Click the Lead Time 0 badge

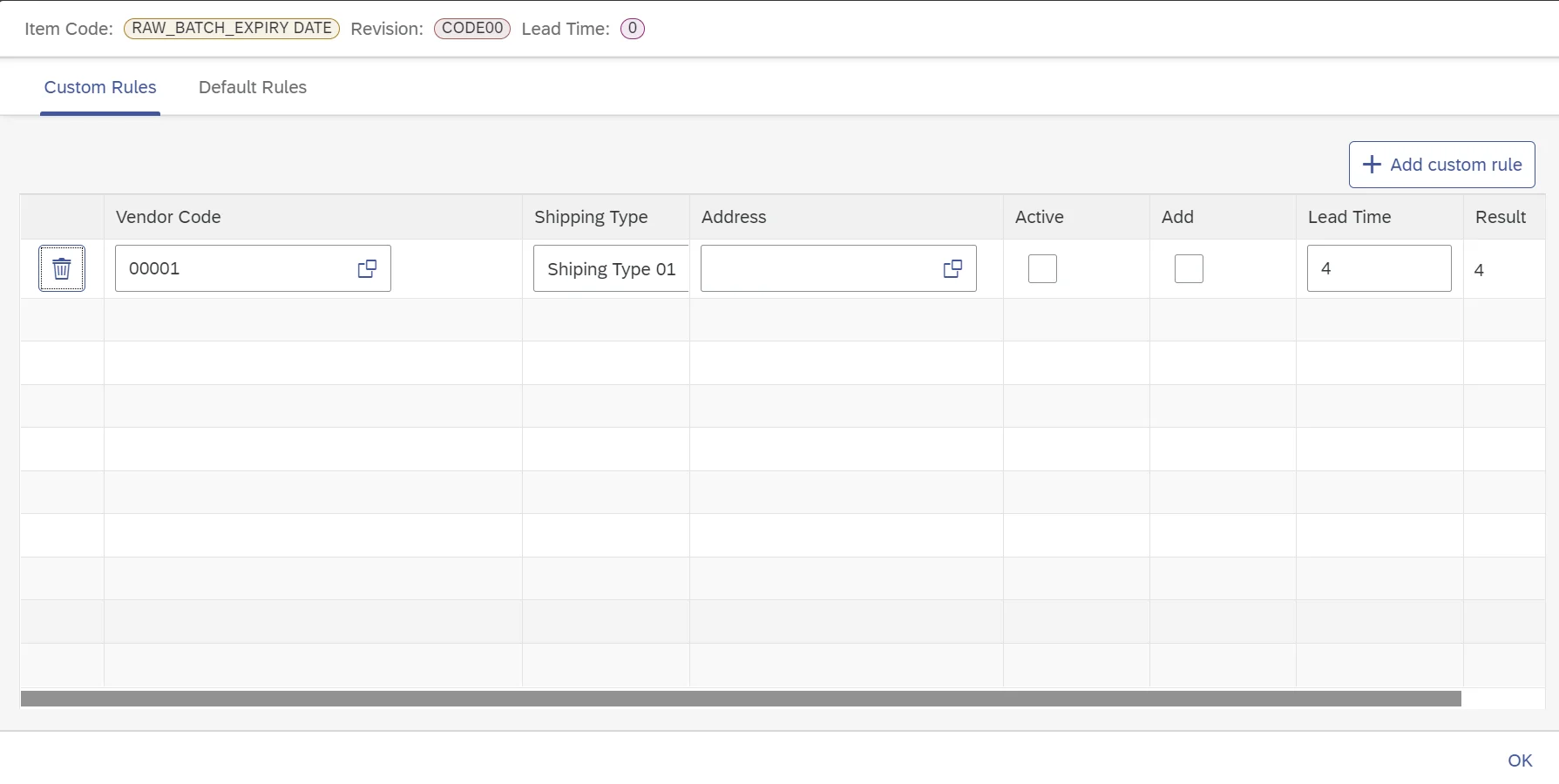(632, 28)
